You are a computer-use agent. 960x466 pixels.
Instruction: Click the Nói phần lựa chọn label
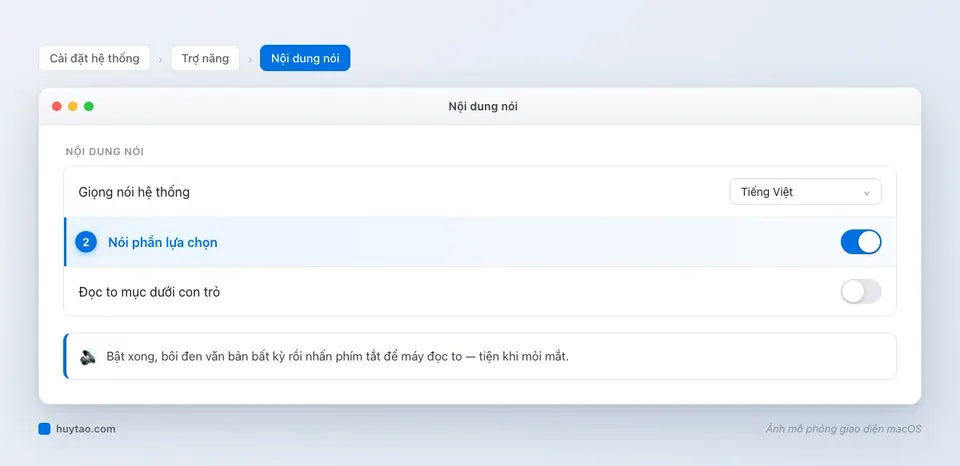point(163,242)
